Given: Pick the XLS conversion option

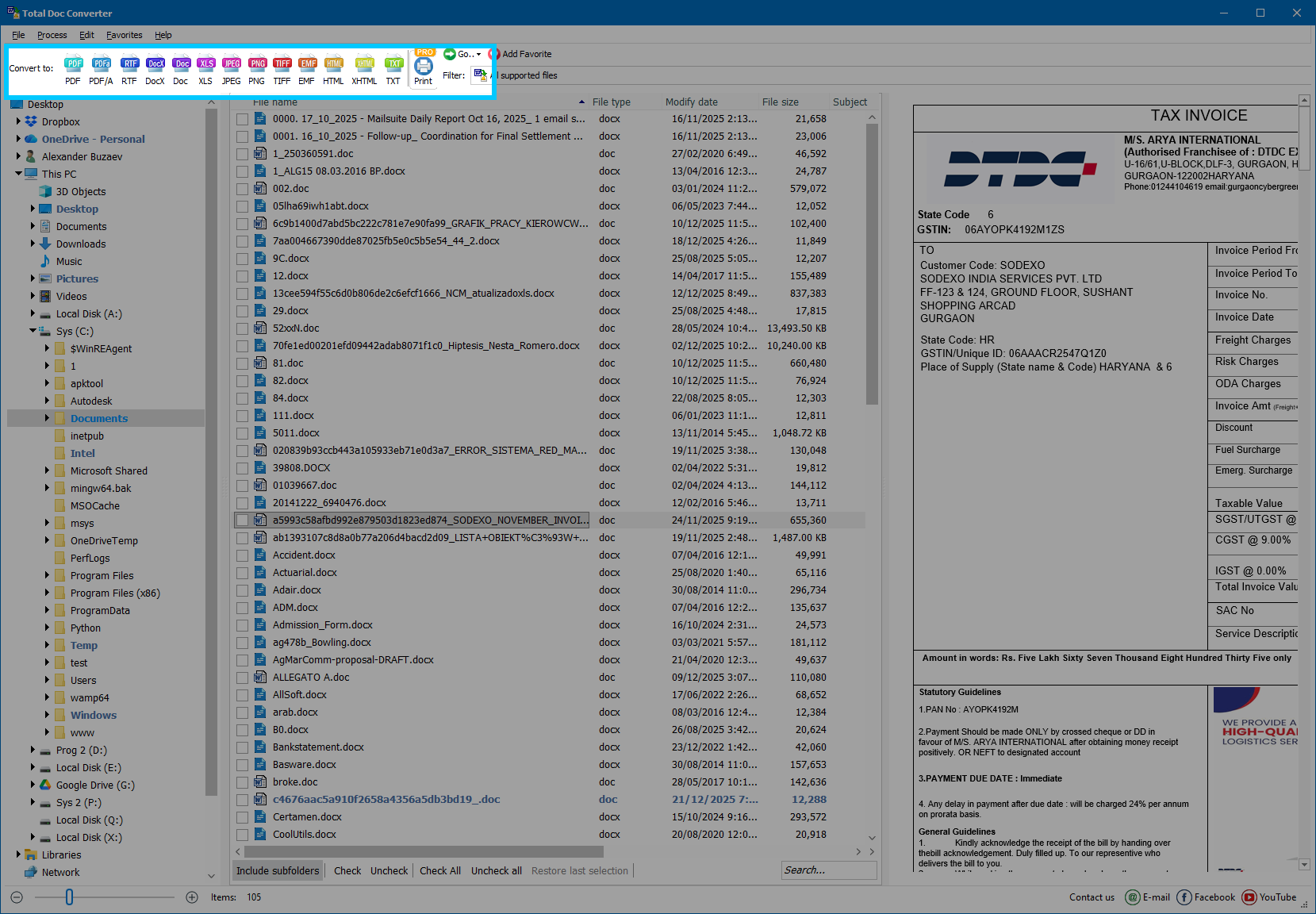Looking at the screenshot, I should [205, 70].
